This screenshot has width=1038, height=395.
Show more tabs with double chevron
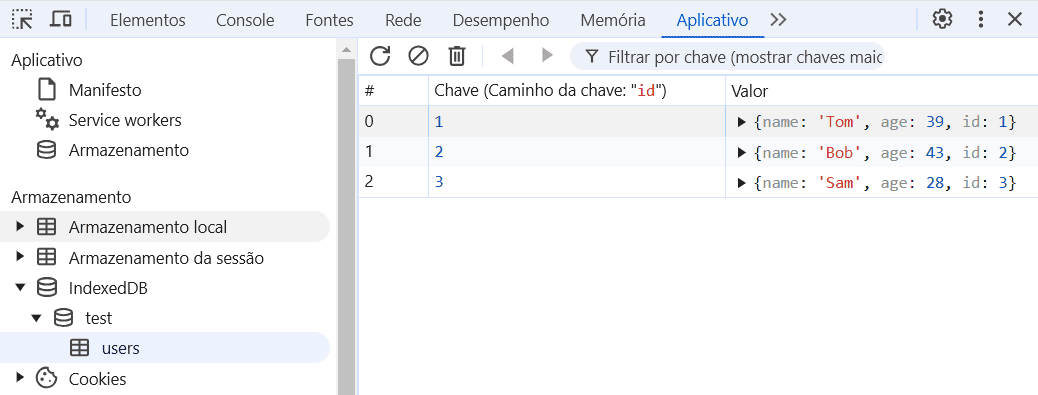tap(778, 20)
